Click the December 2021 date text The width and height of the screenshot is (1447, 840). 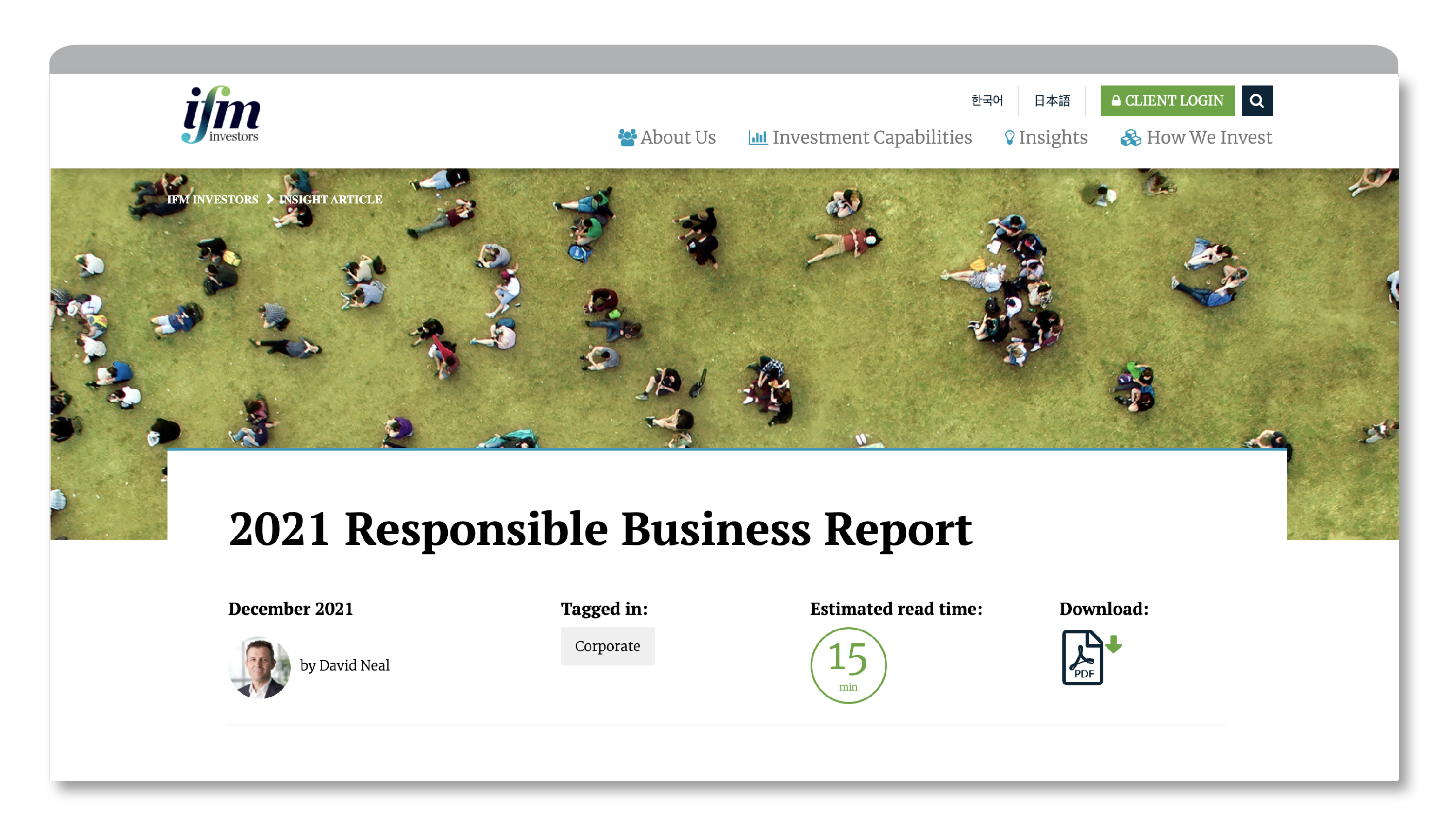[x=291, y=609]
